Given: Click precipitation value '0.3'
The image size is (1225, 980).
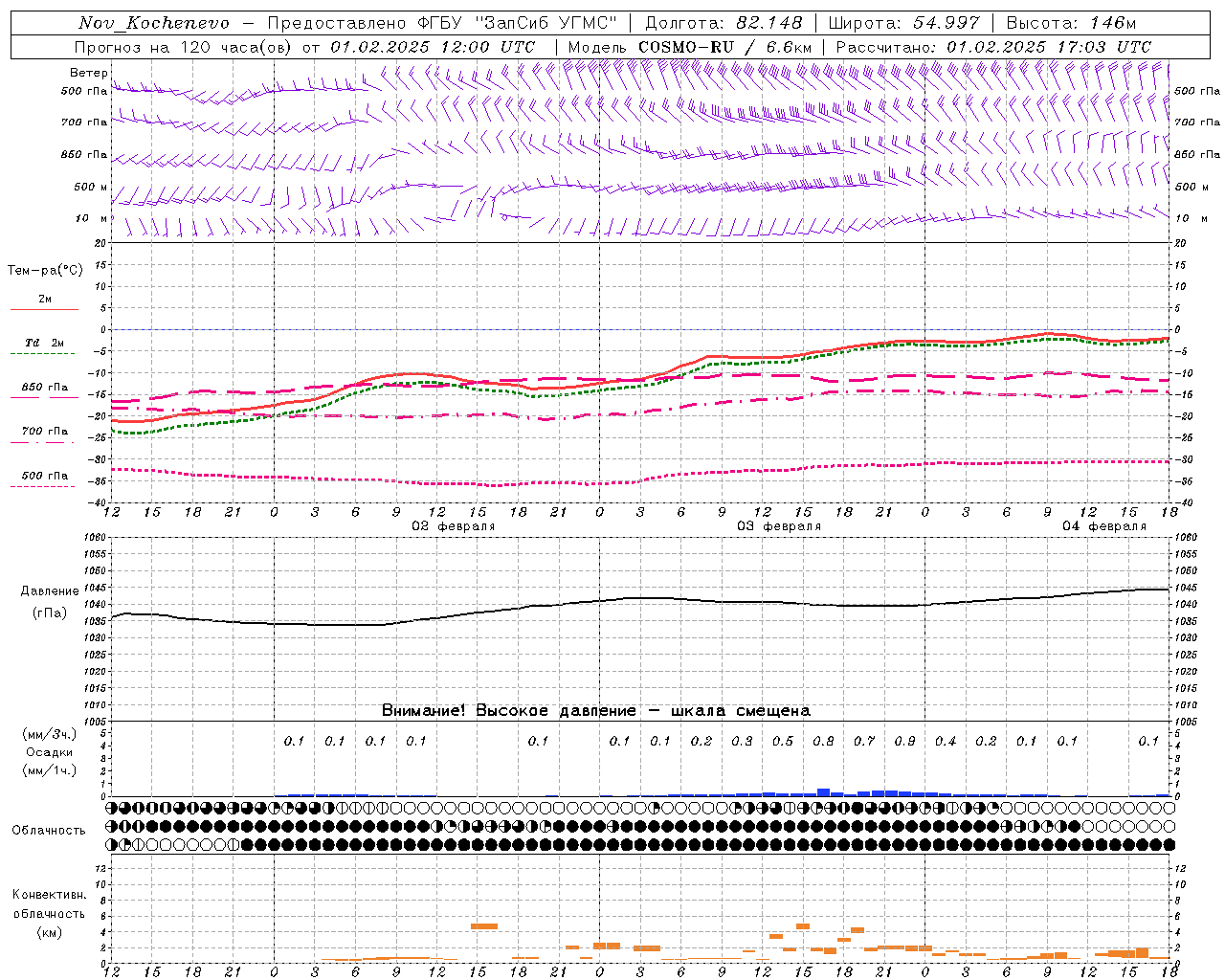Looking at the screenshot, I should [742, 742].
